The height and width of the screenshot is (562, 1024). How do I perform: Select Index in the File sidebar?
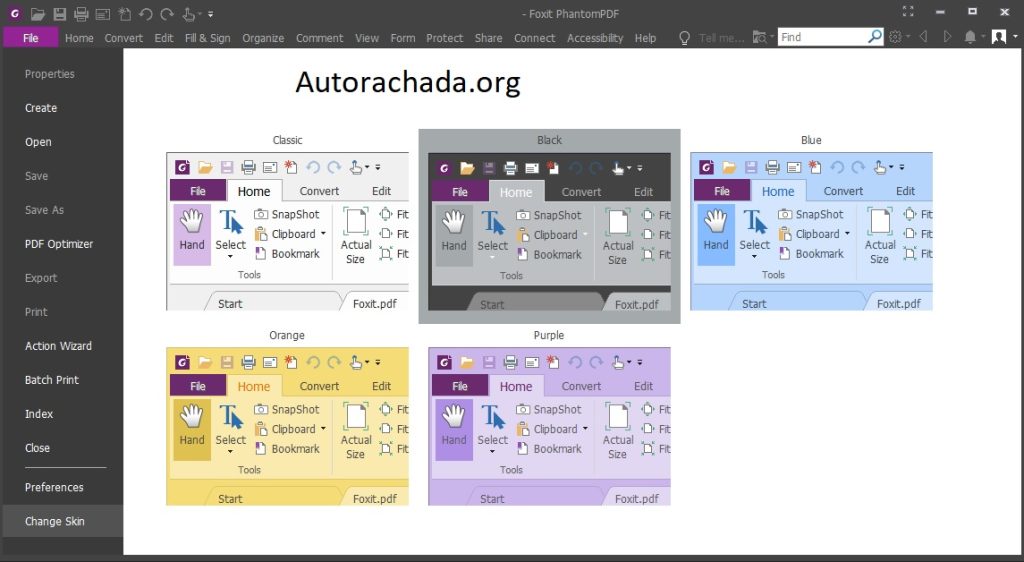click(39, 413)
